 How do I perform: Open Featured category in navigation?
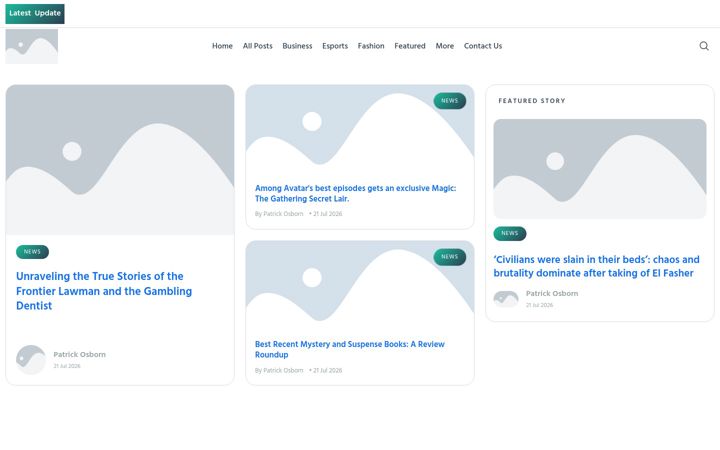410,46
